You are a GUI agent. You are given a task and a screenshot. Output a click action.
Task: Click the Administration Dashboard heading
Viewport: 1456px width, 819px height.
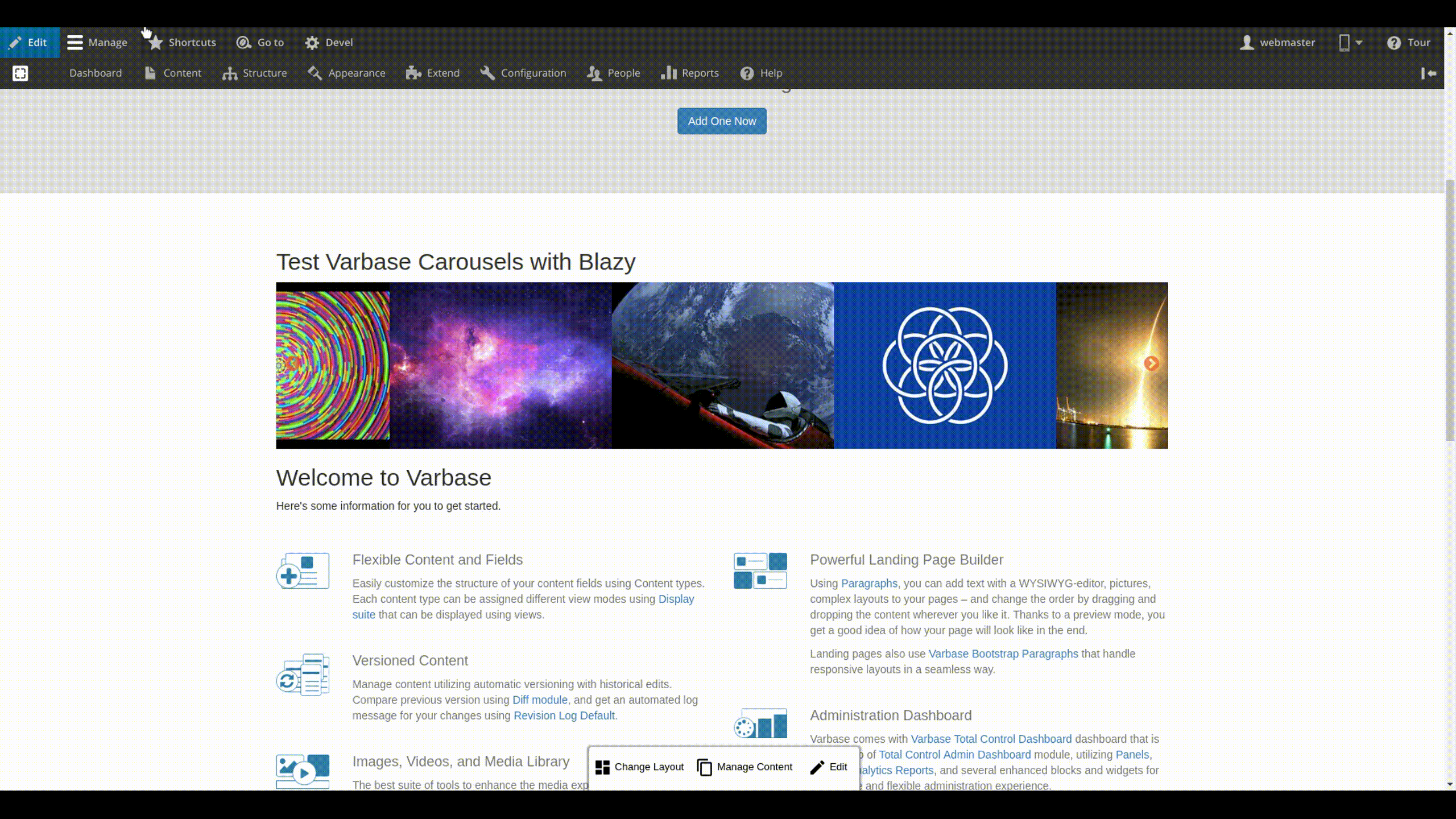click(x=891, y=715)
